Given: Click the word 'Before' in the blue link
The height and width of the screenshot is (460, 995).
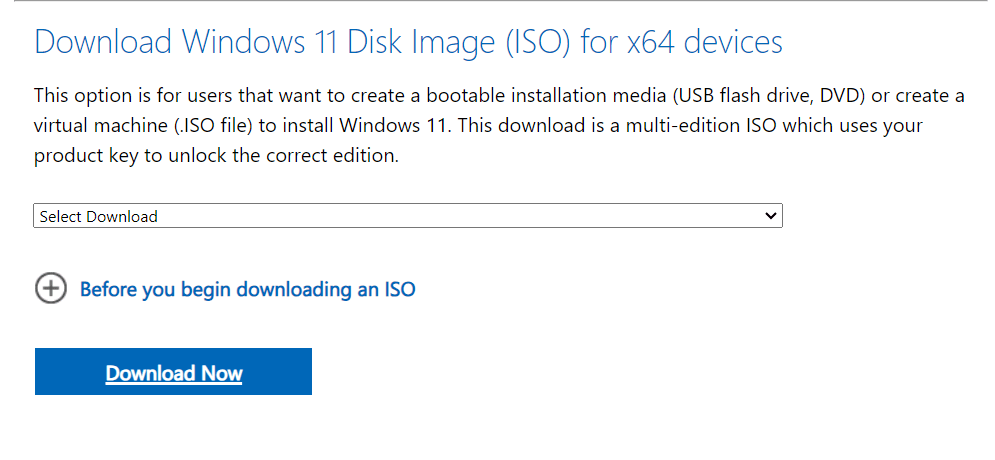Looking at the screenshot, I should [108, 290].
